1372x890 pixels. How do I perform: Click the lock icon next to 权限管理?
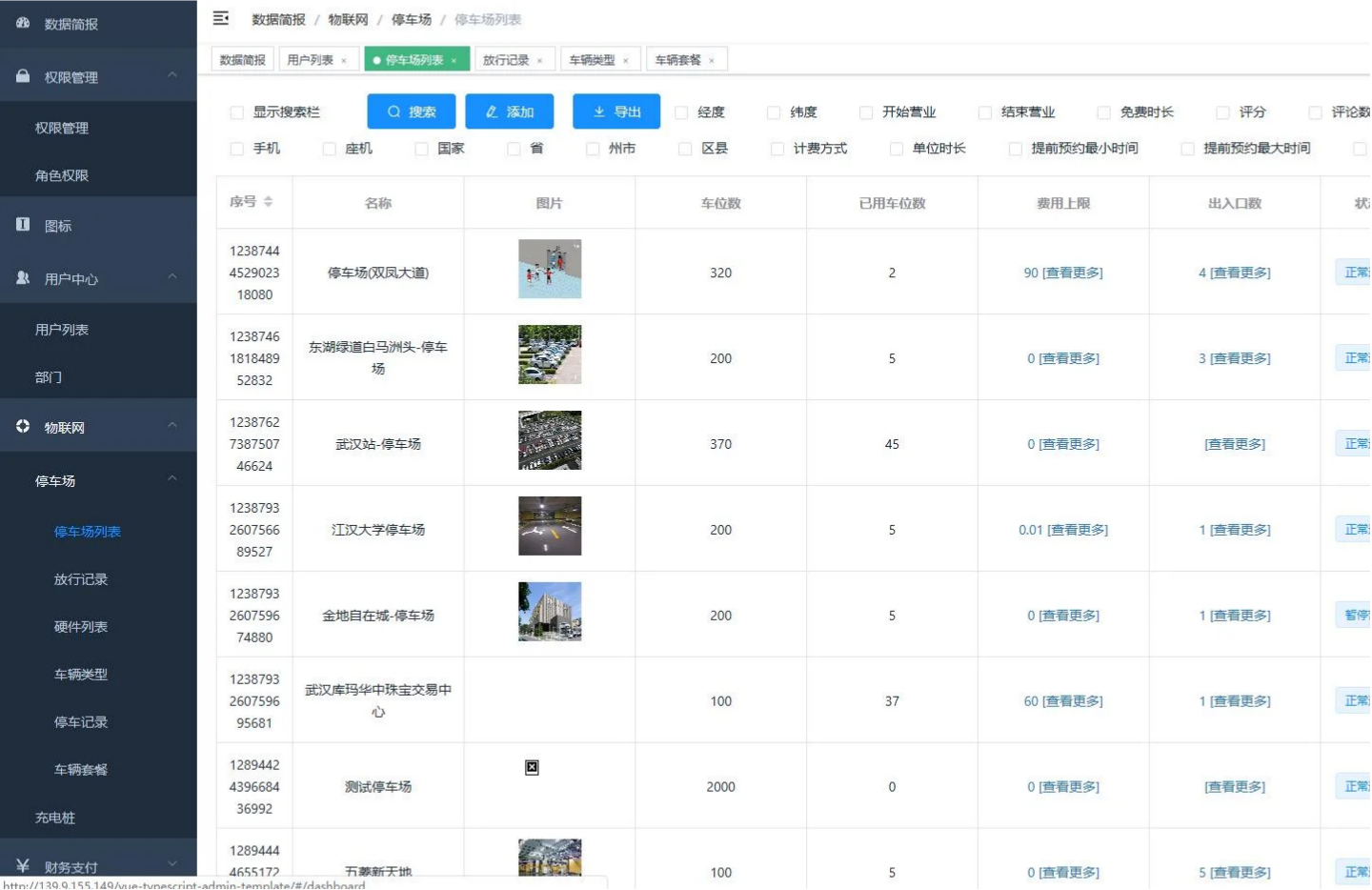[x=21, y=76]
